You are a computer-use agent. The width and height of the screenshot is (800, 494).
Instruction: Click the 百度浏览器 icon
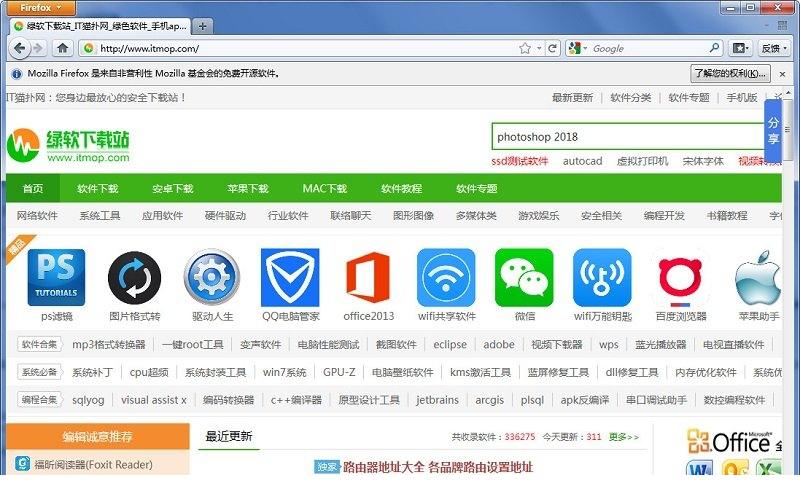(x=681, y=277)
